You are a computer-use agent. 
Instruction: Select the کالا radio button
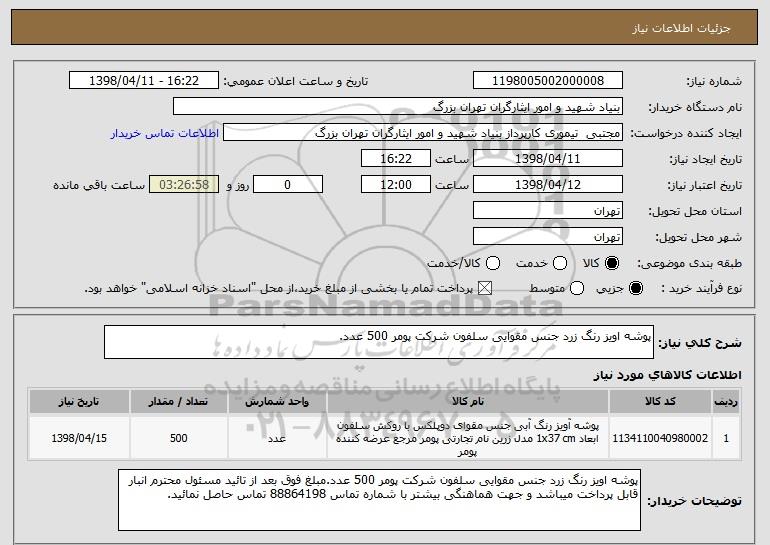(x=612, y=263)
